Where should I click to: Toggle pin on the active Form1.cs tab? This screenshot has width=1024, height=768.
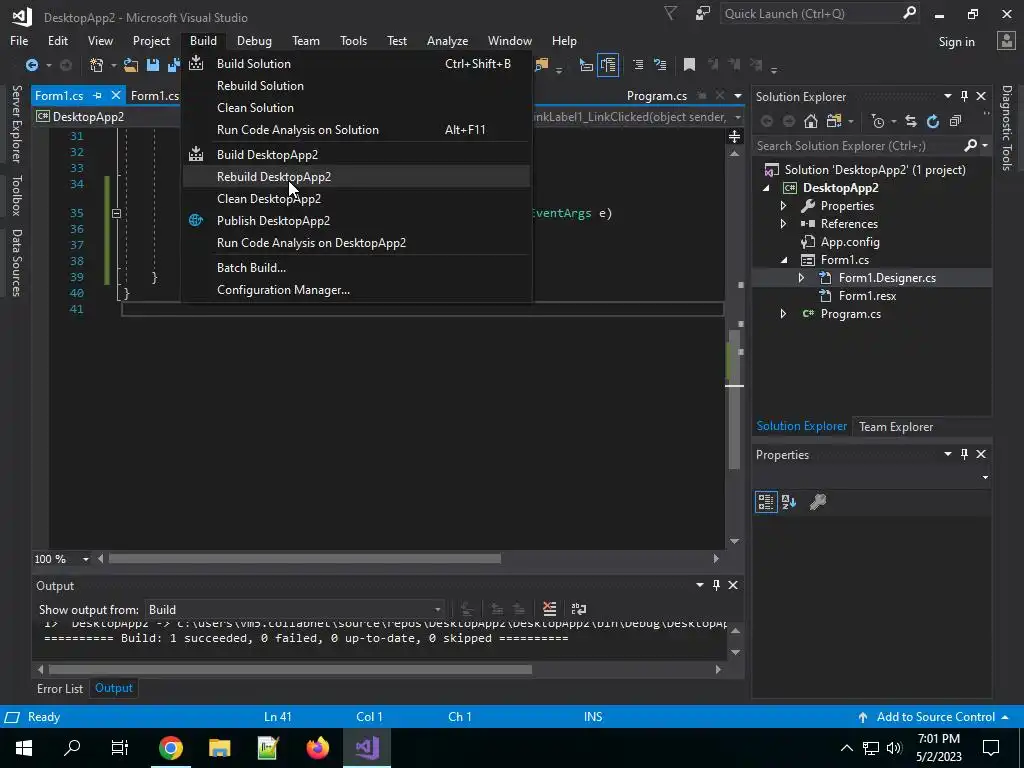pyautogui.click(x=97, y=95)
